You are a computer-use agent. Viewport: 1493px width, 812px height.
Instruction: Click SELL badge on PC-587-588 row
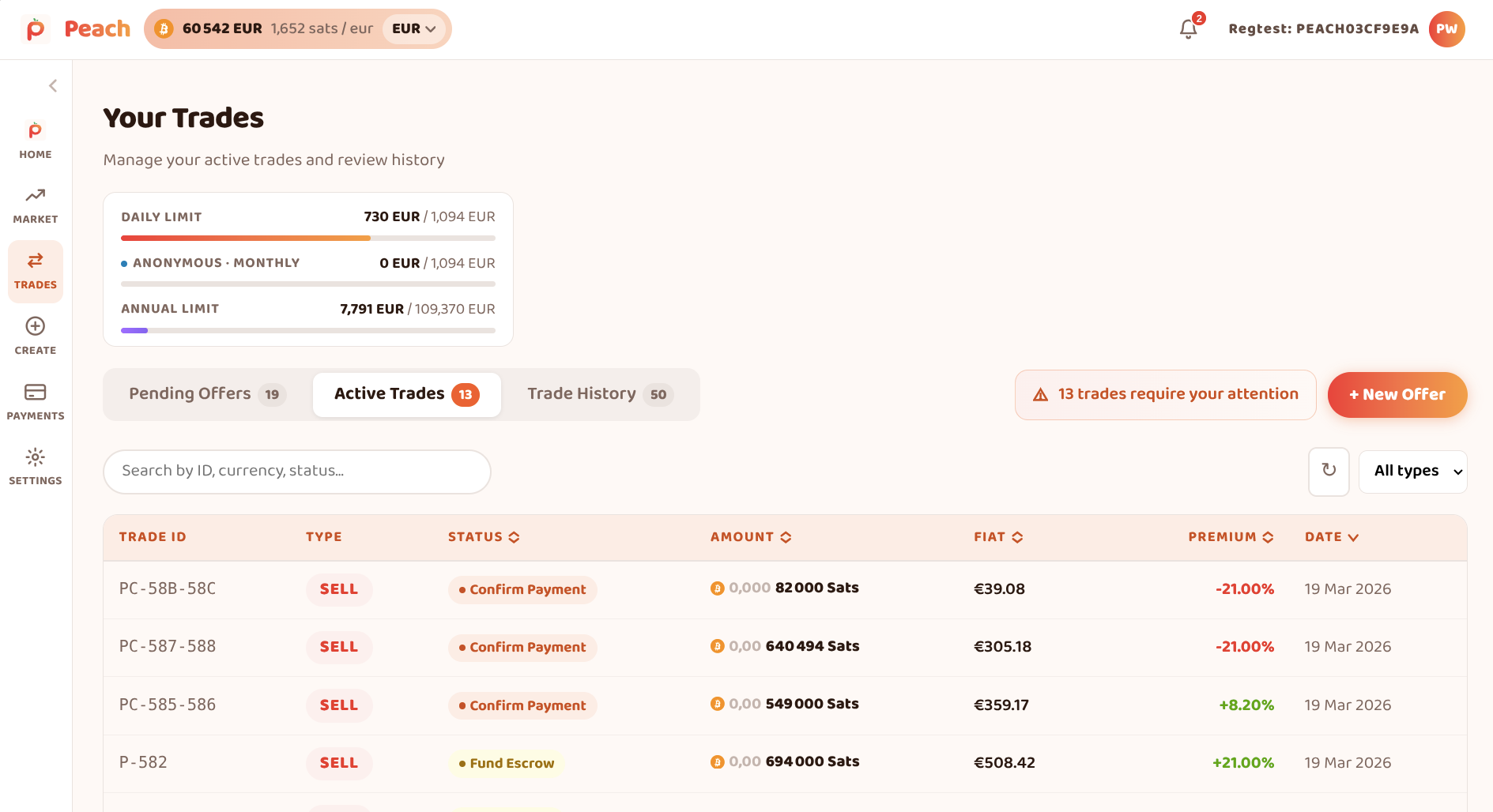pos(339,648)
